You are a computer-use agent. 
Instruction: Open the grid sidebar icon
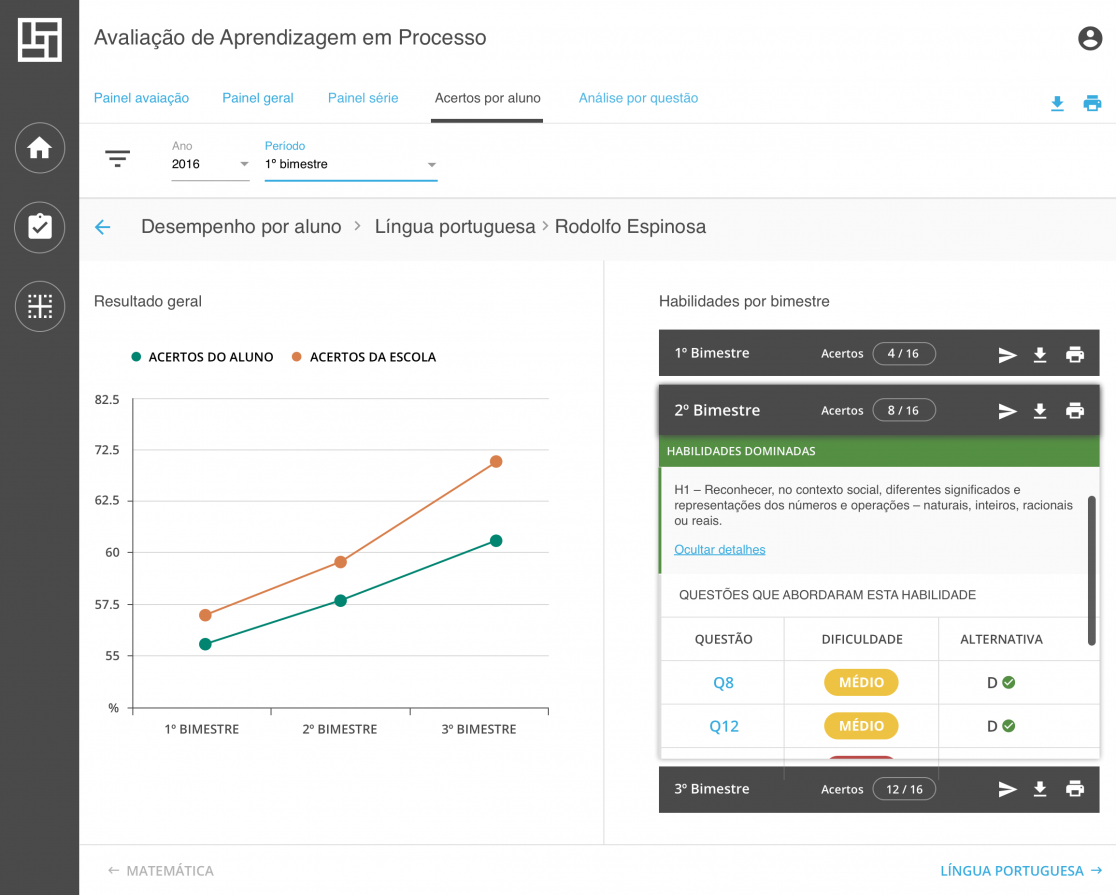[40, 306]
